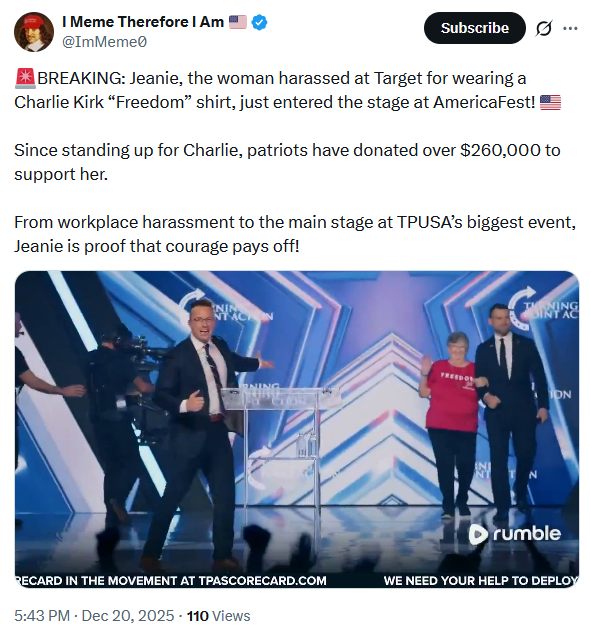
Task: Click the flag emoji beside the display name
Action: point(238,22)
